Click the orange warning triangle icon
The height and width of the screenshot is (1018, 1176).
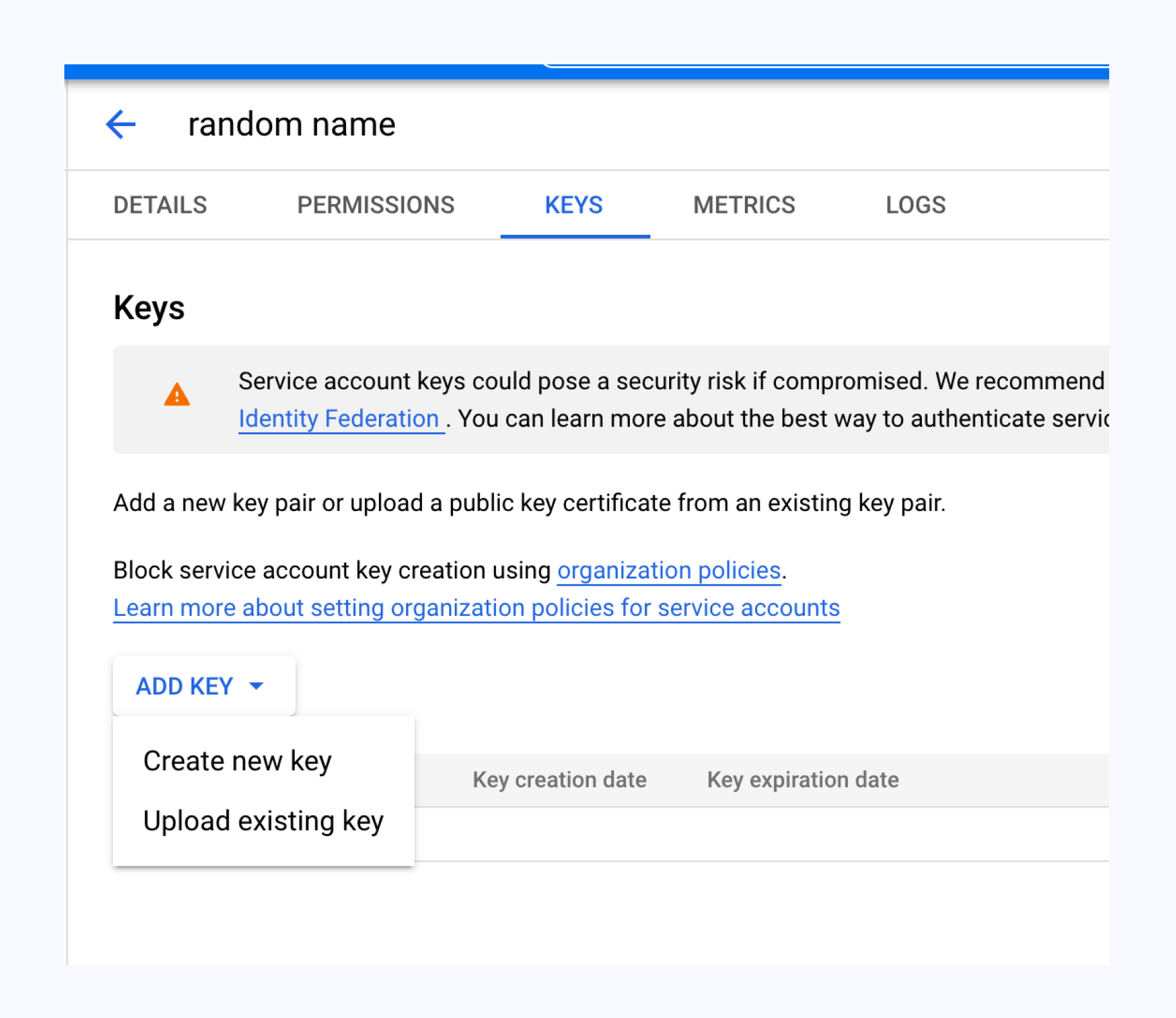[x=177, y=394]
